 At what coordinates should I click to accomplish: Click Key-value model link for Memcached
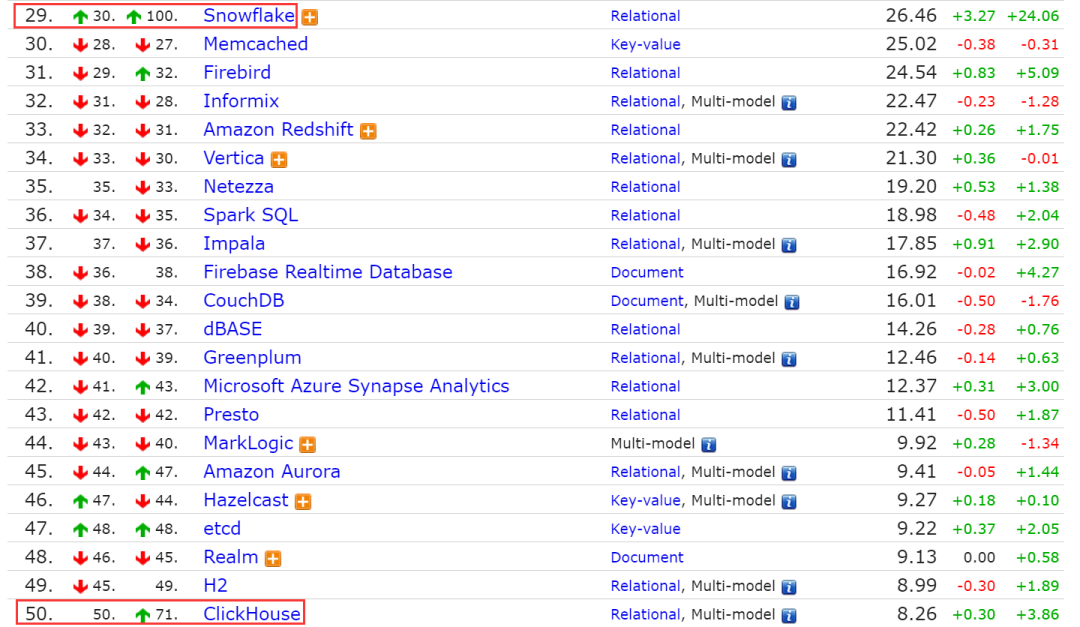(x=645, y=45)
